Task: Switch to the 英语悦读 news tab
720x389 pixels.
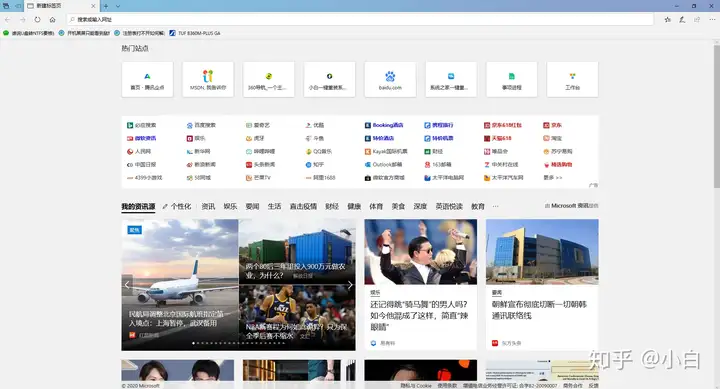Action: coord(449,206)
